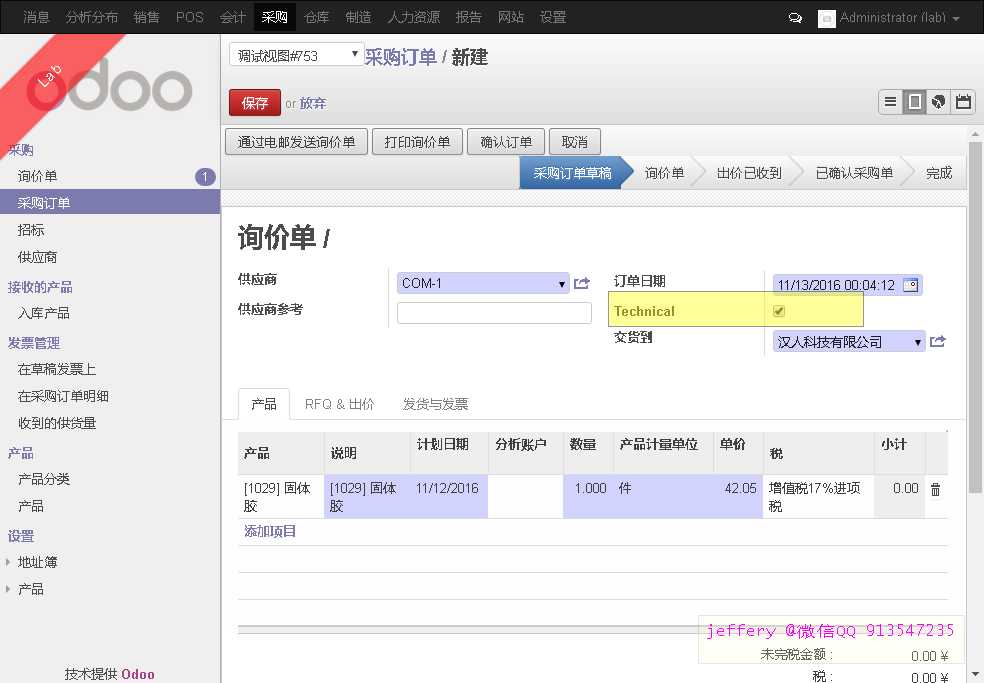Click the 确认订单 button
The image size is (984, 683).
pos(506,142)
